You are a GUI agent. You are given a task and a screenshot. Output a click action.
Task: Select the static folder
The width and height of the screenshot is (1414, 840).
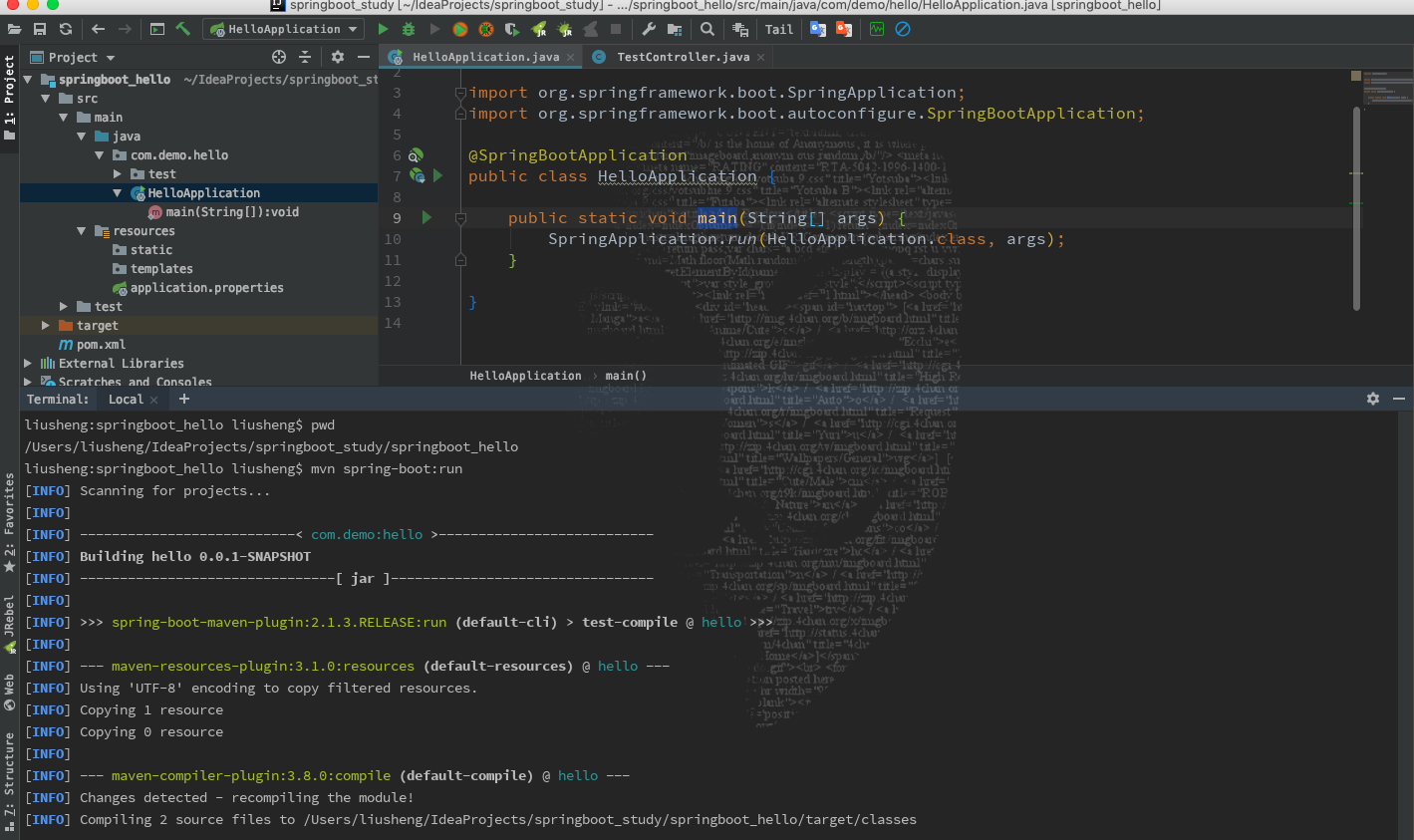point(150,249)
